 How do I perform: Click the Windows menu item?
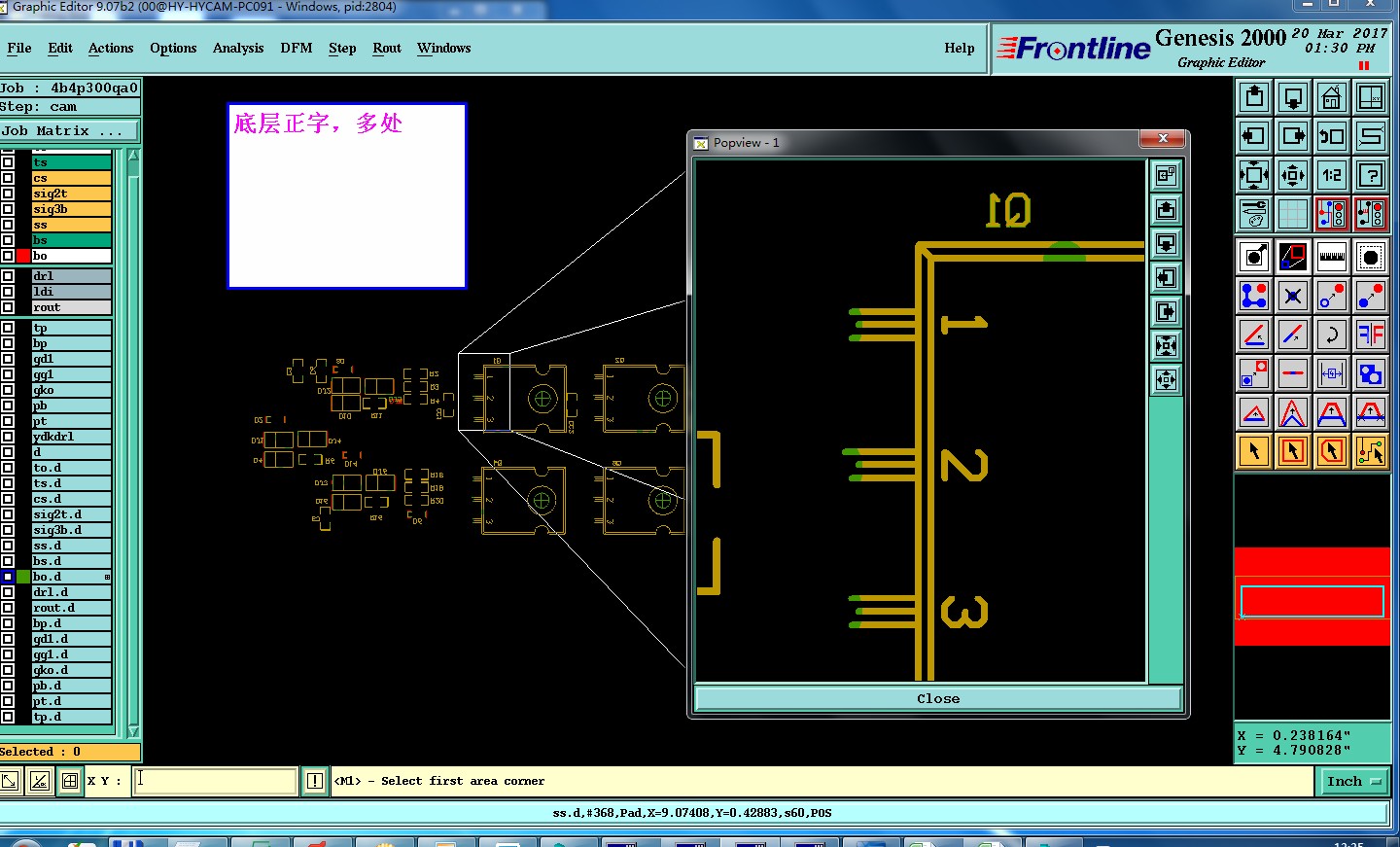(x=444, y=48)
